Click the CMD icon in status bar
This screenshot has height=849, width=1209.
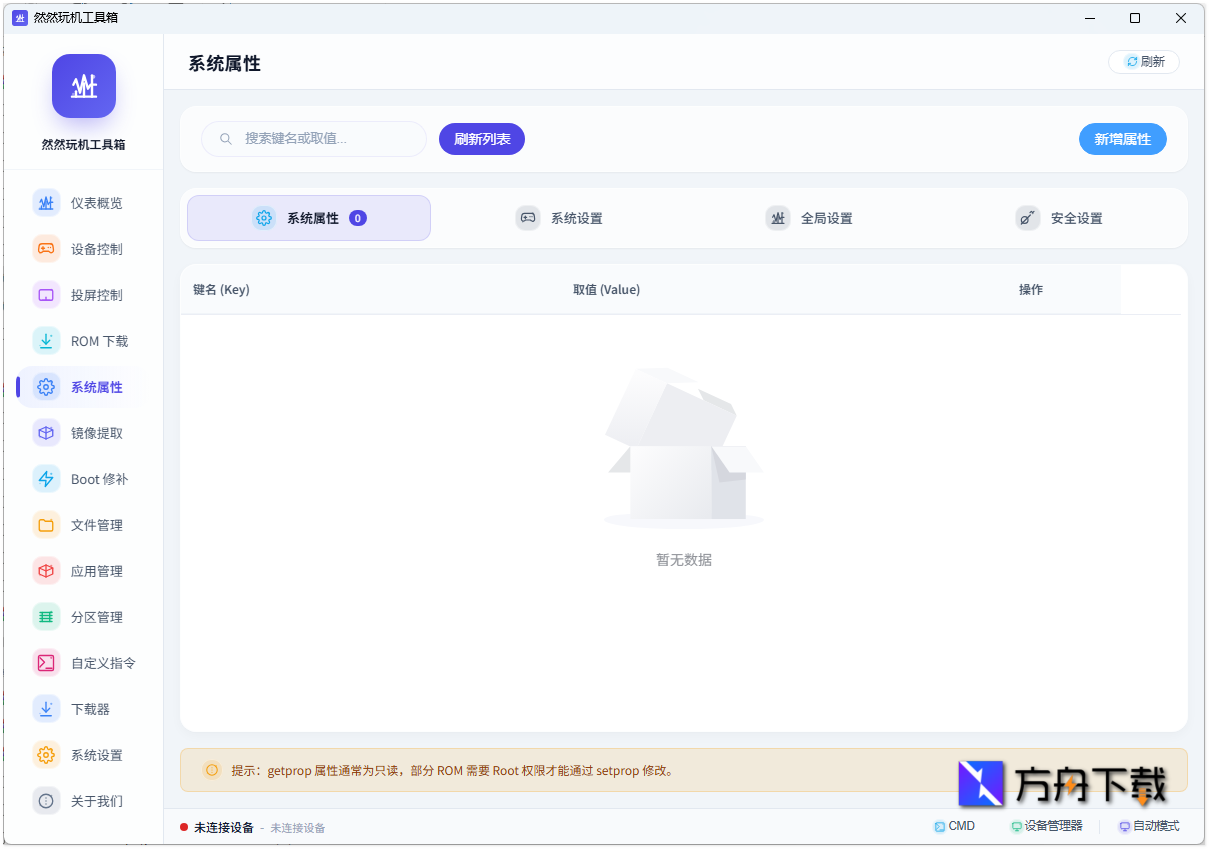point(939,827)
